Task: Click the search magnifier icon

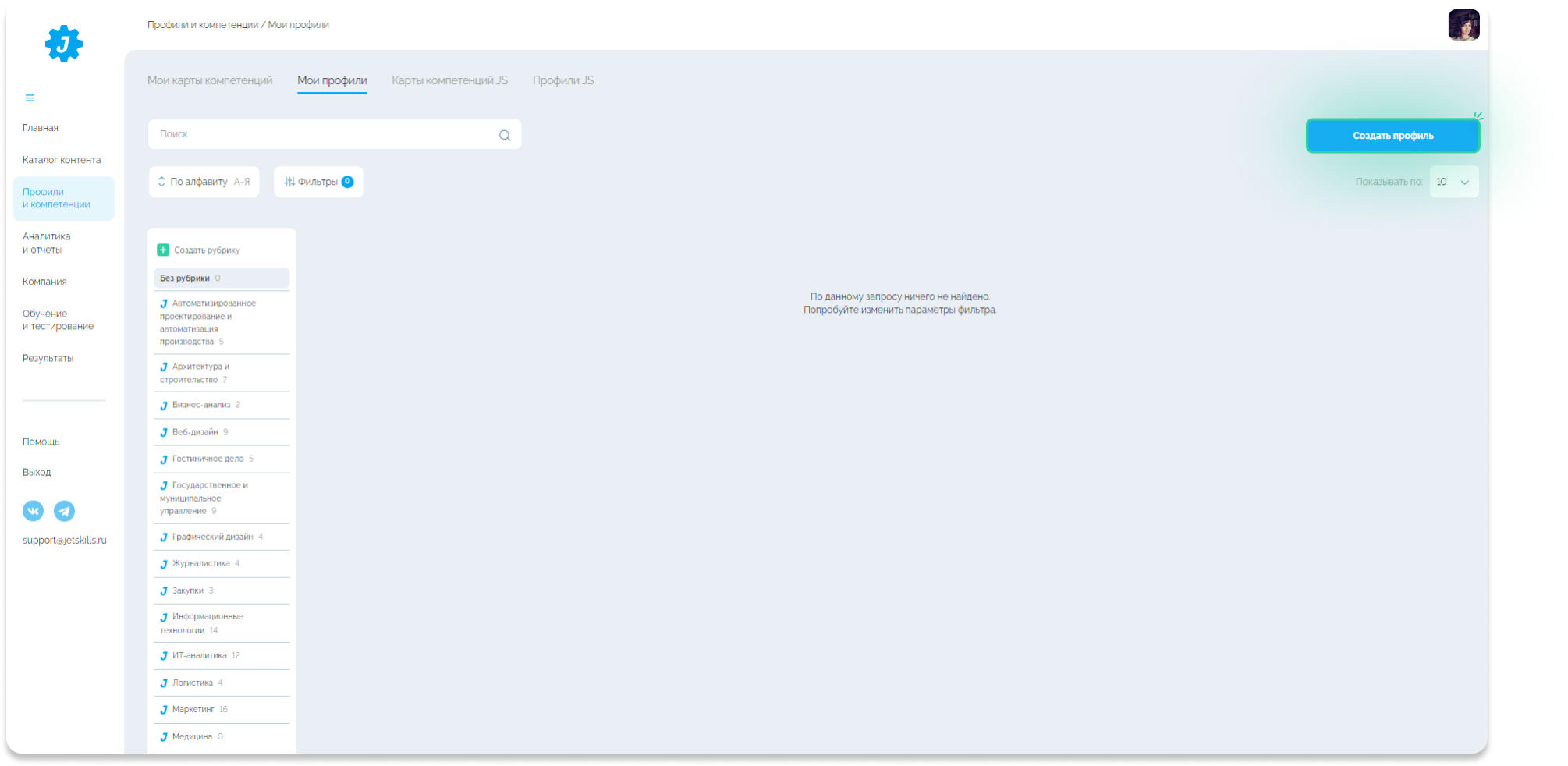Action: pyautogui.click(x=505, y=135)
